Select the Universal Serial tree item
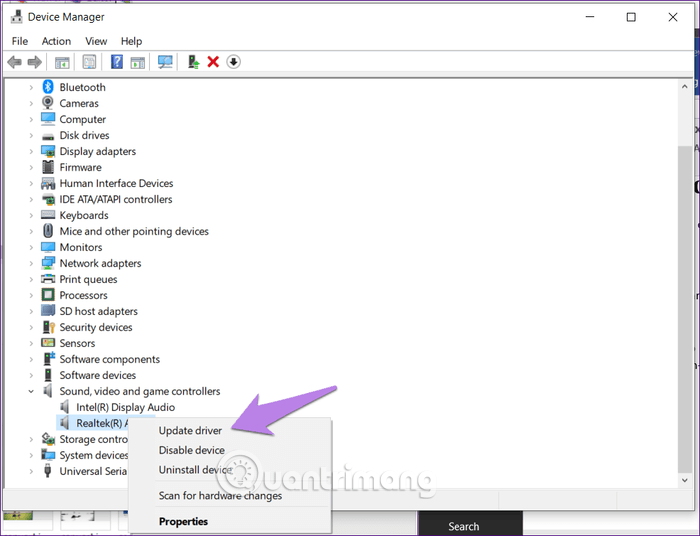The height and width of the screenshot is (536, 700). click(x=93, y=471)
